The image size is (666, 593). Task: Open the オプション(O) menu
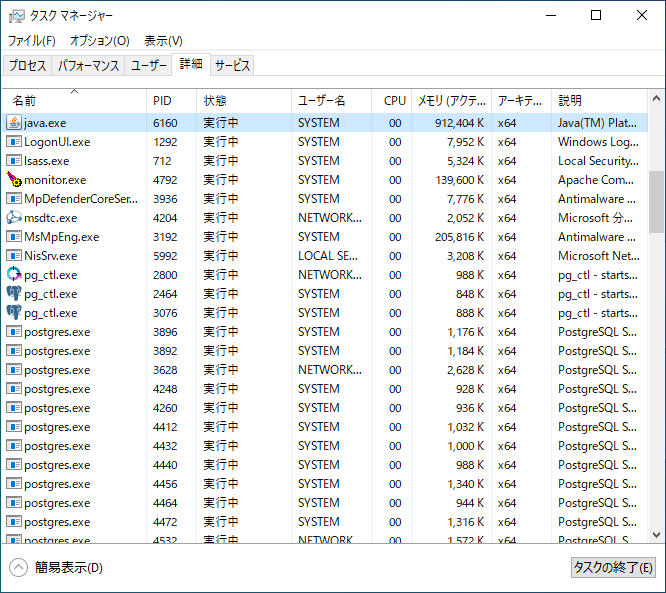[x=99, y=41]
